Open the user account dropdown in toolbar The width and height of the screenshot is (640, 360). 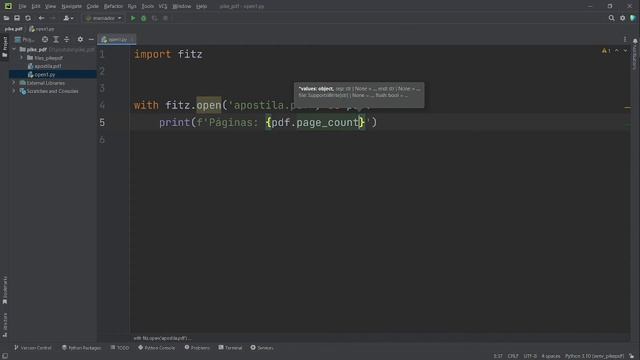click(x=68, y=18)
